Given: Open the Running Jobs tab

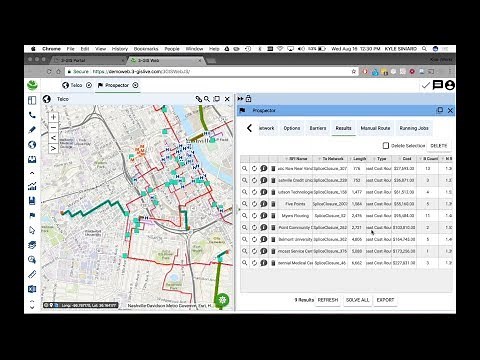Looking at the screenshot, I should point(414,128).
